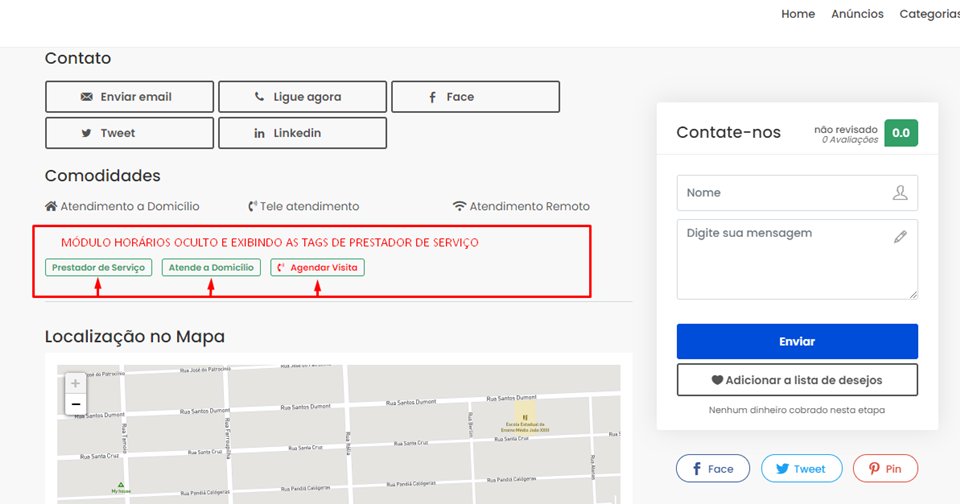Screen dimensions: 960x504
Task: Click the wifi icon beside Atendimento Remoto
Action: (x=459, y=206)
